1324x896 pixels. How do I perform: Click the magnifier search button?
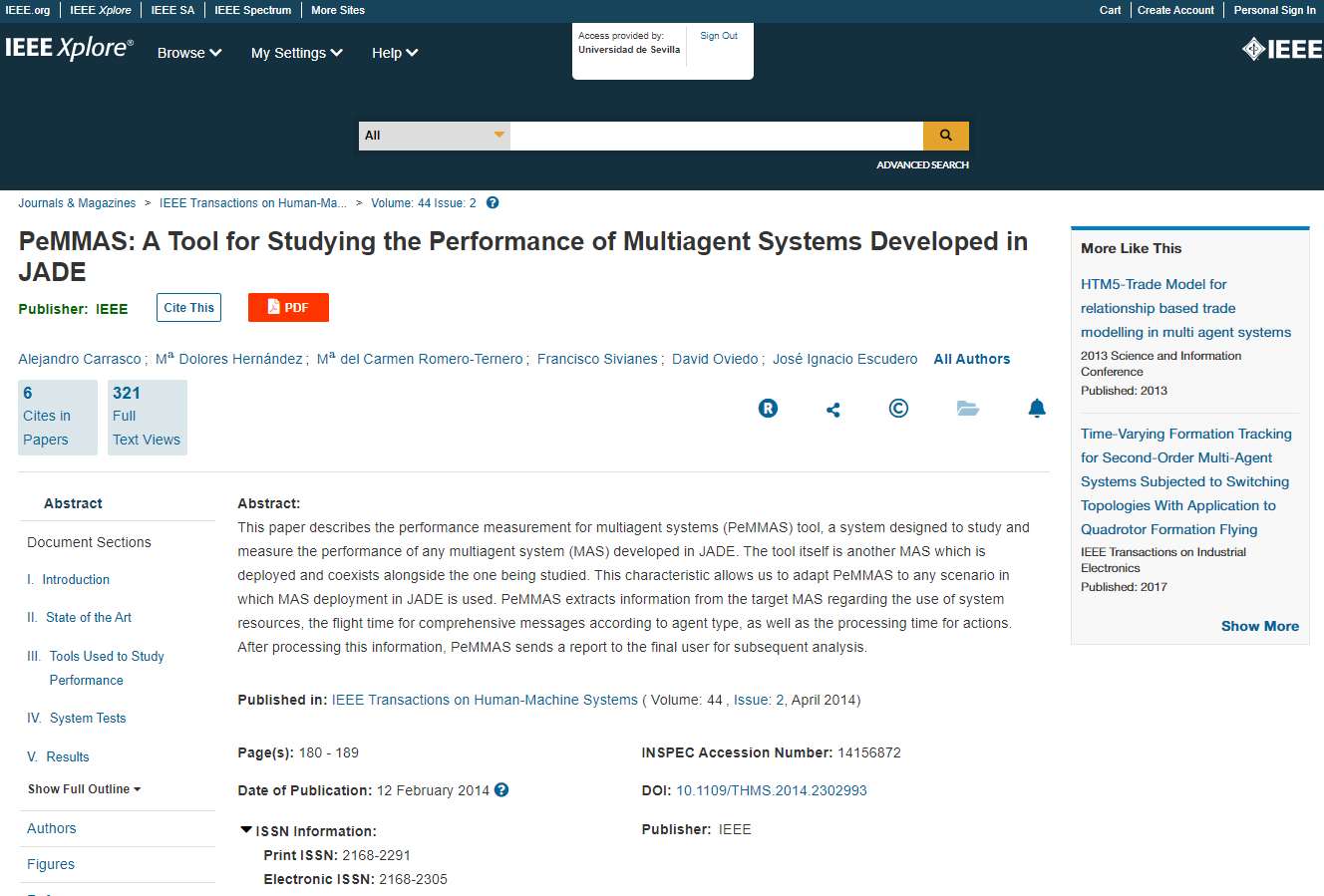pyautogui.click(x=945, y=136)
